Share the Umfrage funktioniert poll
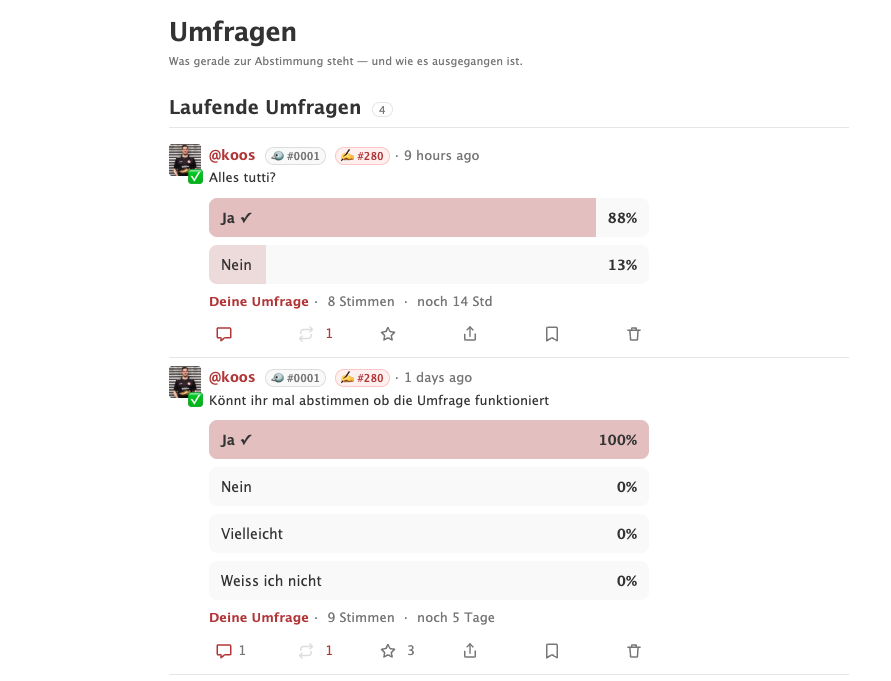Image resolution: width=891 pixels, height=681 pixels. tap(470, 650)
